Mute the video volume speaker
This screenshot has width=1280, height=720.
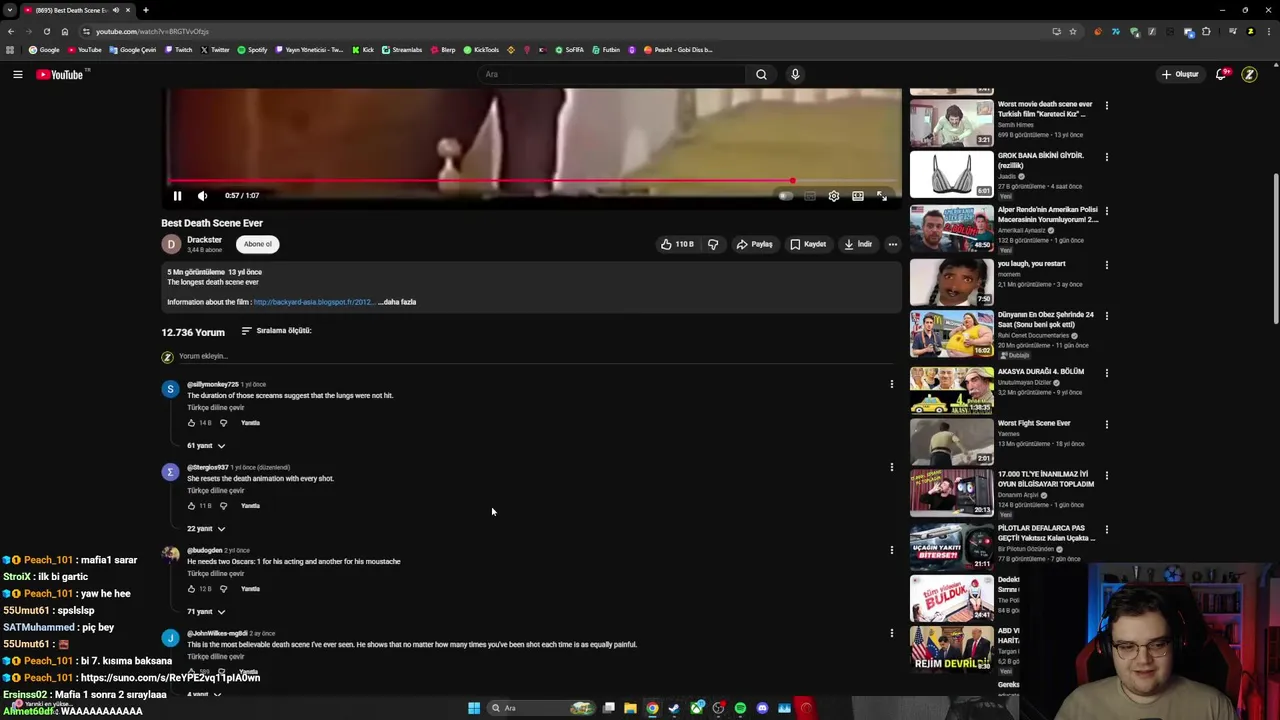click(x=202, y=196)
